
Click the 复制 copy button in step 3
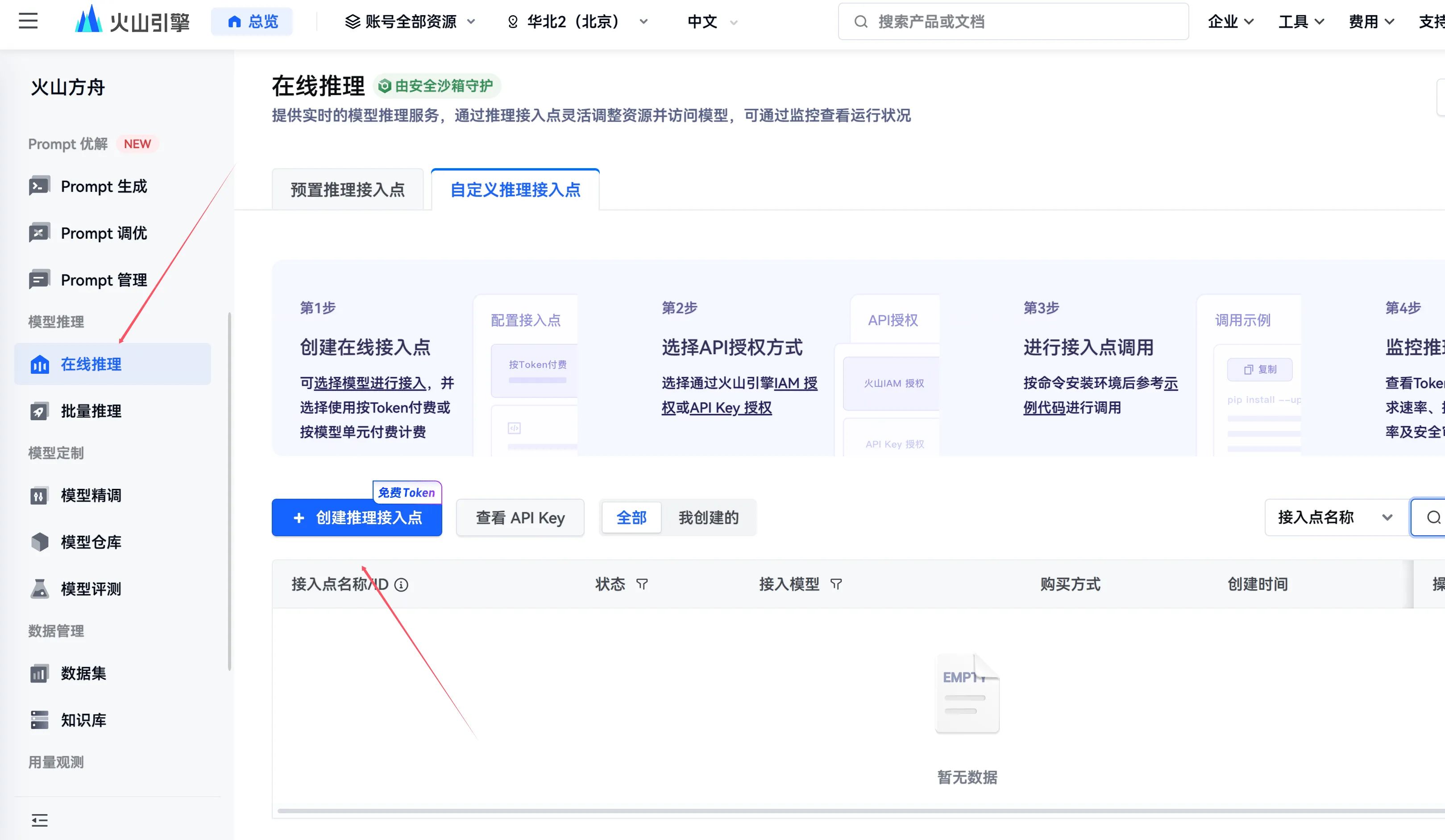point(1260,370)
